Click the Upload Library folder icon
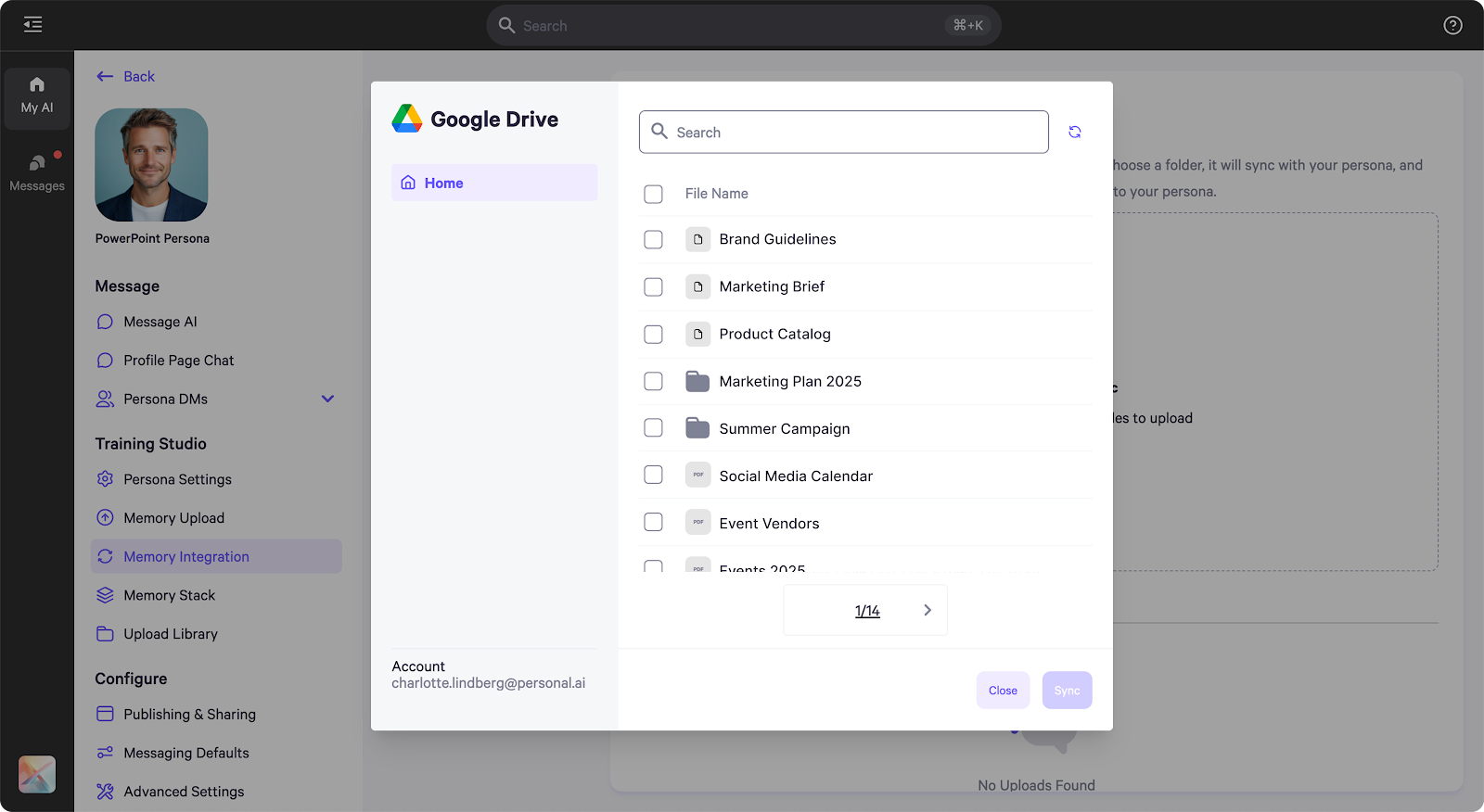 [105, 634]
